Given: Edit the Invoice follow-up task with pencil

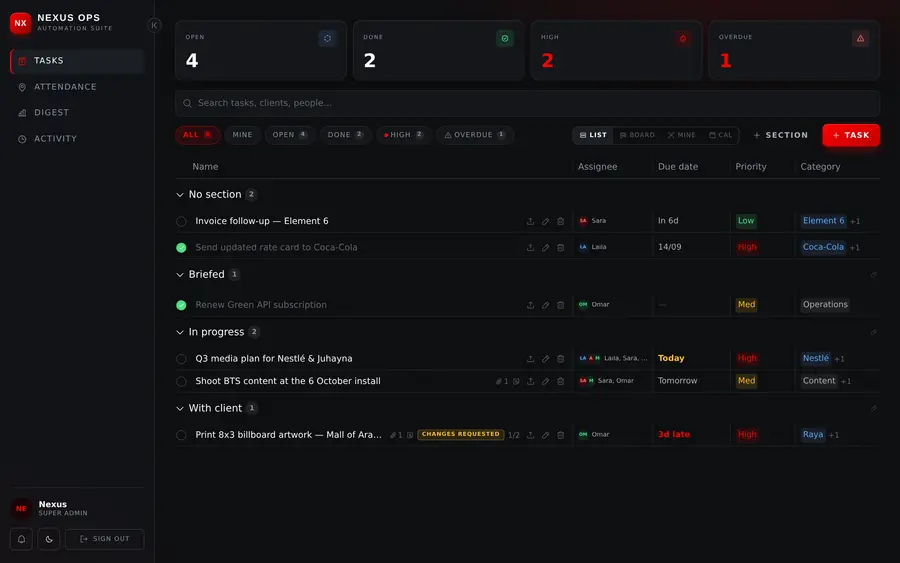Looking at the screenshot, I should 545,222.
